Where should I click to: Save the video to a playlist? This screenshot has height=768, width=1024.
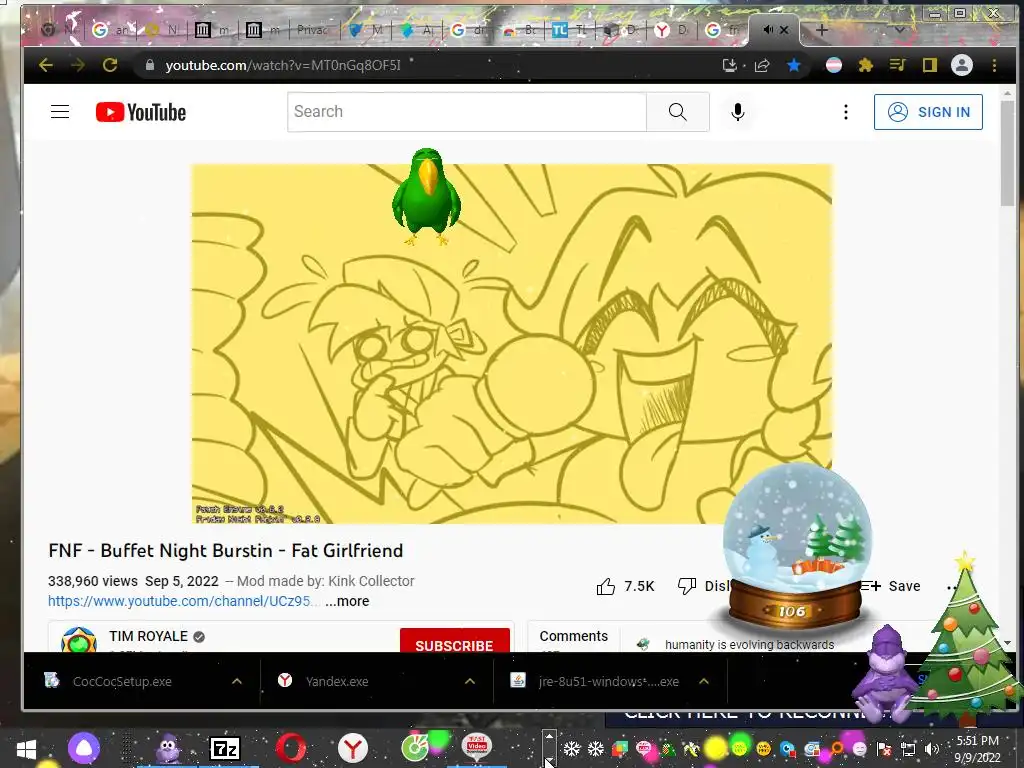tap(891, 586)
